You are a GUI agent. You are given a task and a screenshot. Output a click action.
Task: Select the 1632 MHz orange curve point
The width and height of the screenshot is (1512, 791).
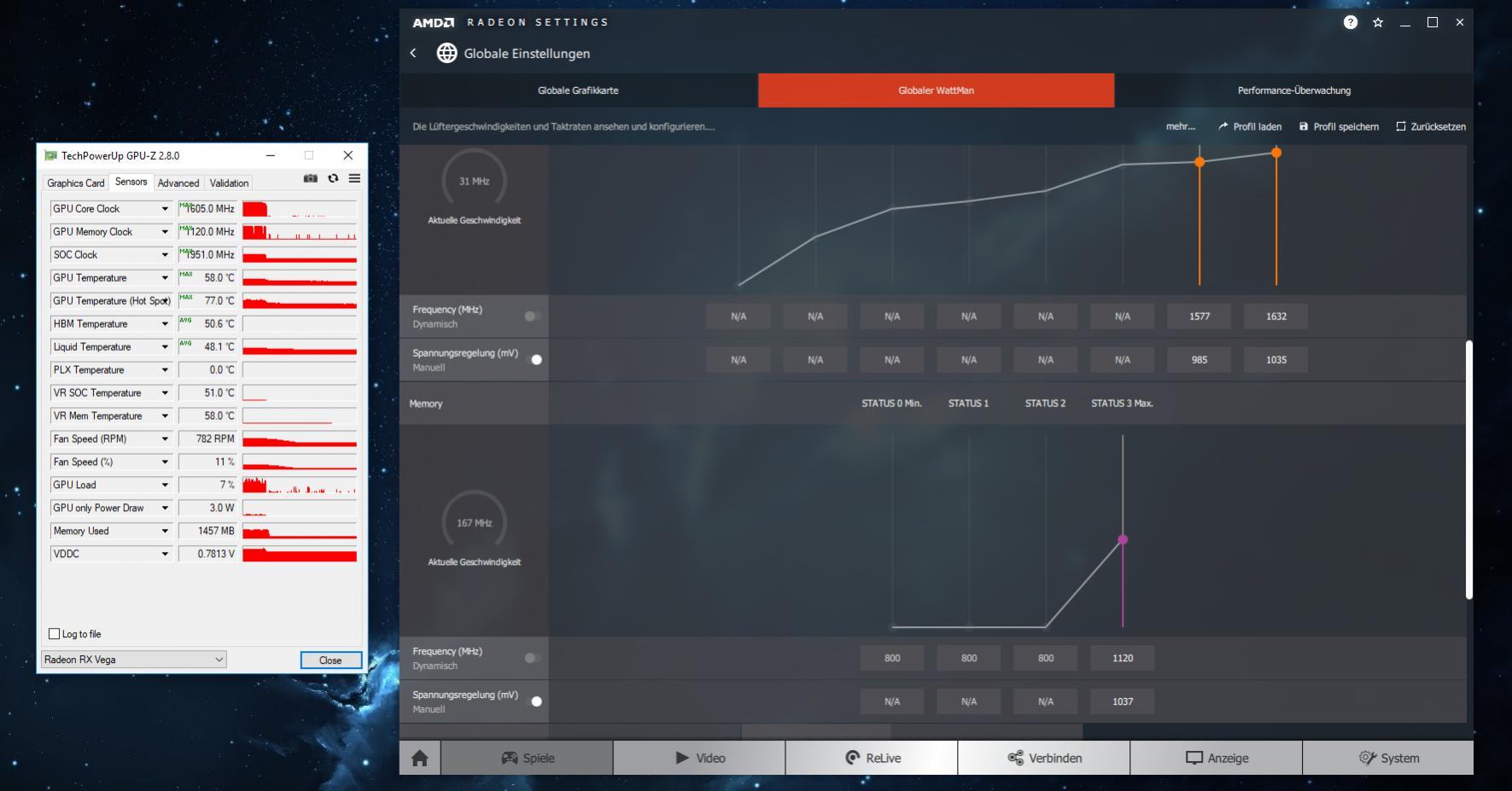1276,153
